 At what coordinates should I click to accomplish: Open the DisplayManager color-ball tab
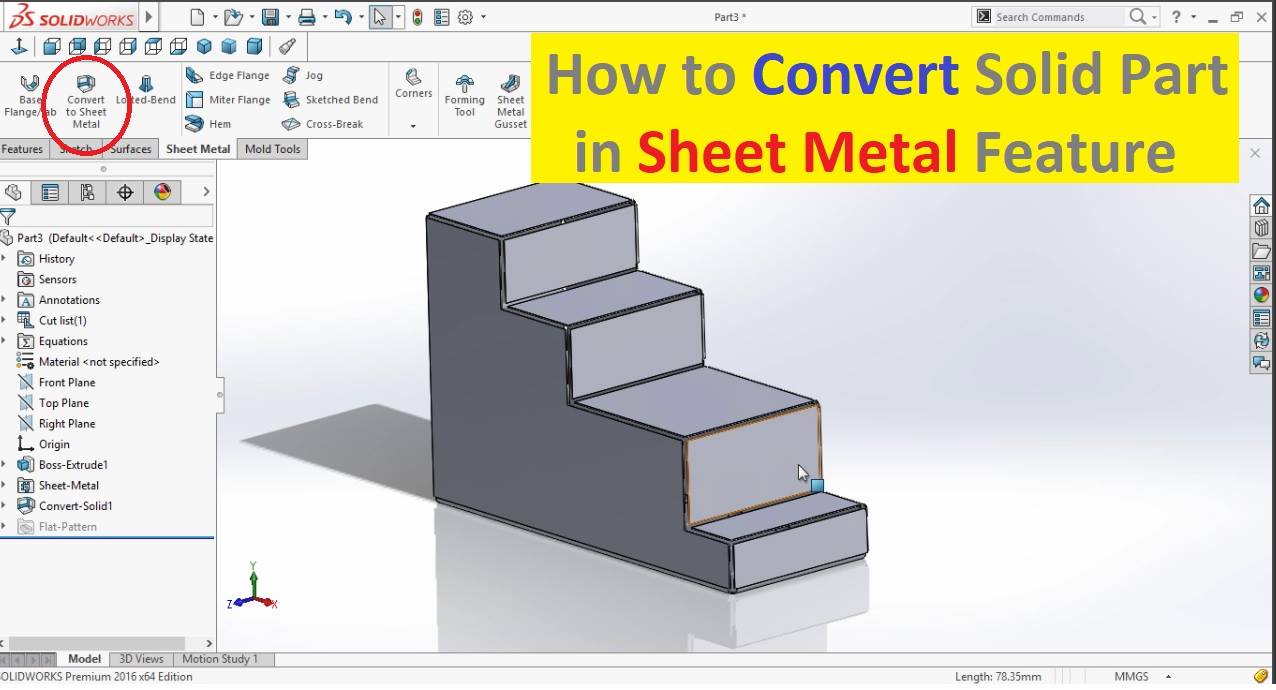[x=162, y=192]
